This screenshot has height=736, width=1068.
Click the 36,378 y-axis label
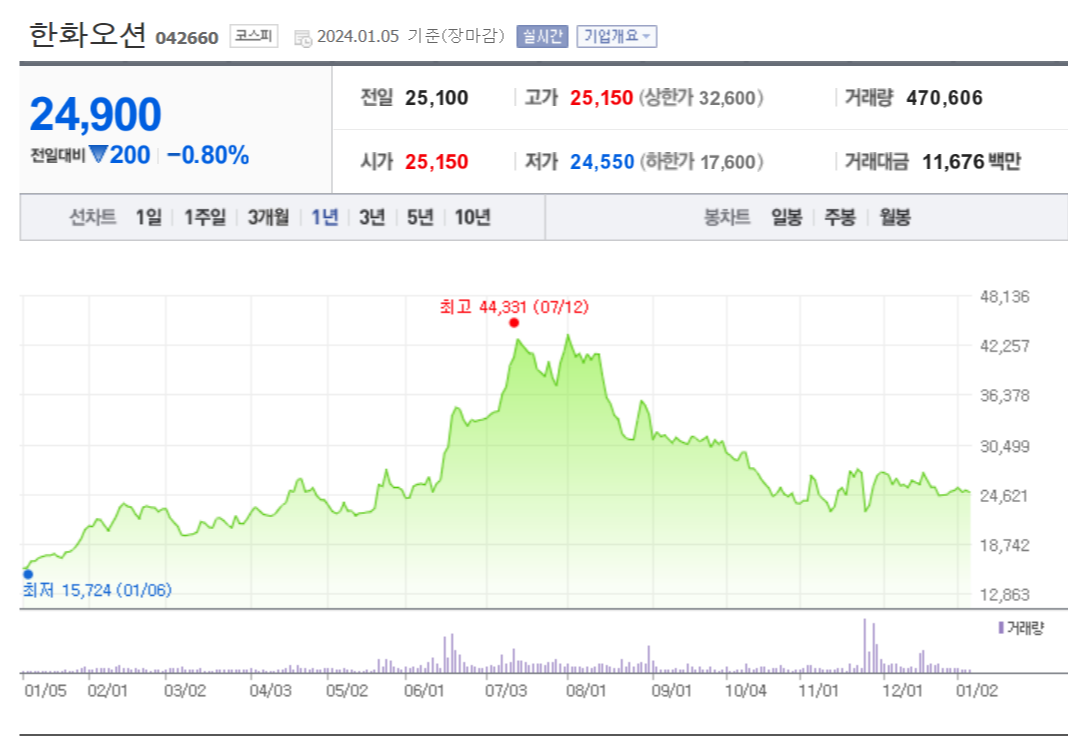click(1005, 396)
